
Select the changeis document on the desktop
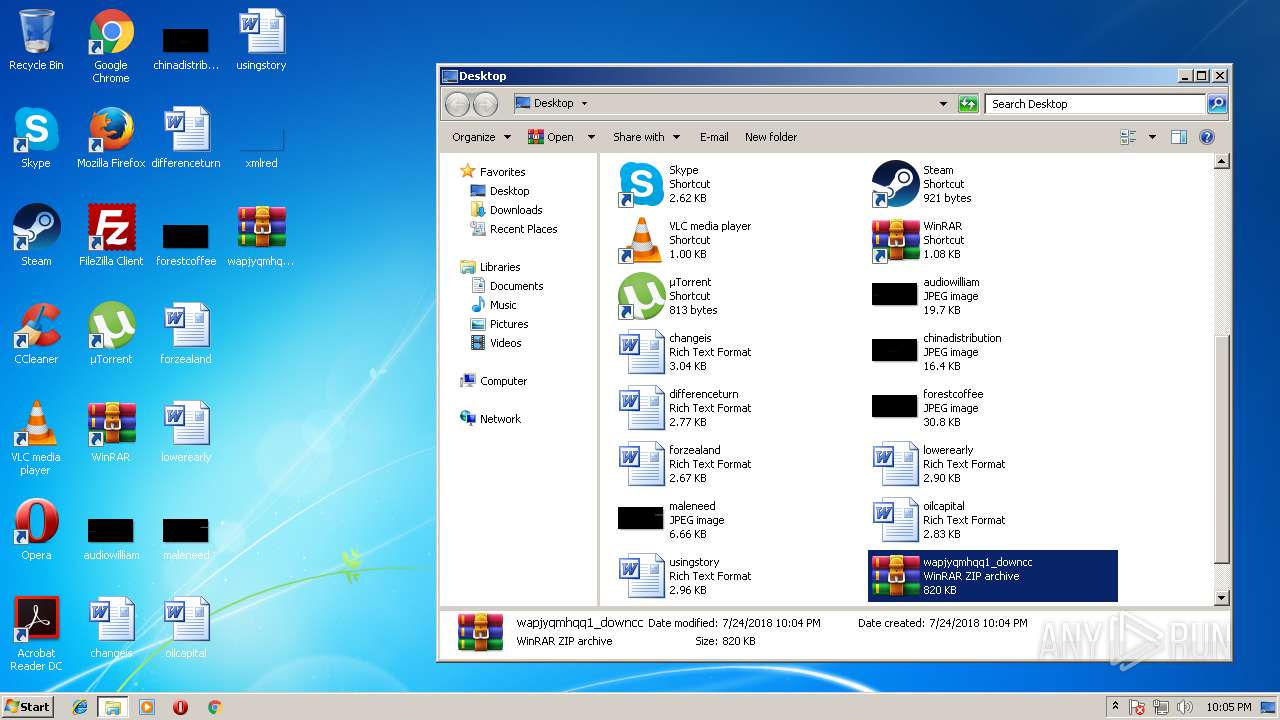[111, 629]
